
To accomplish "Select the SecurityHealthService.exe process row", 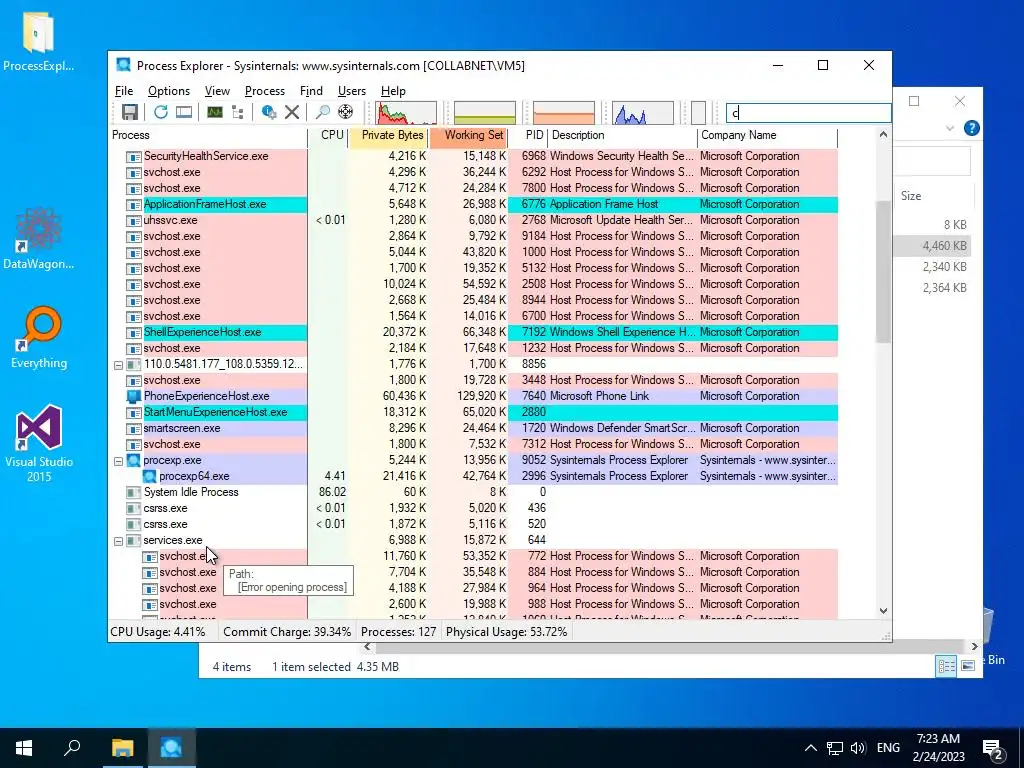I will coord(473,156).
